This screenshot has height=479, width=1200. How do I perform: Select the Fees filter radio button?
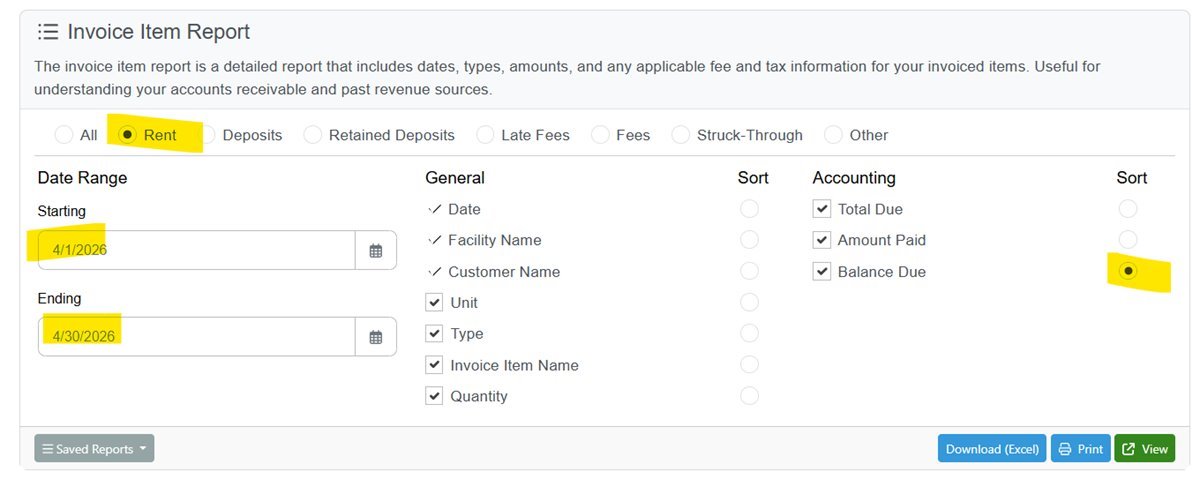pyautogui.click(x=601, y=134)
